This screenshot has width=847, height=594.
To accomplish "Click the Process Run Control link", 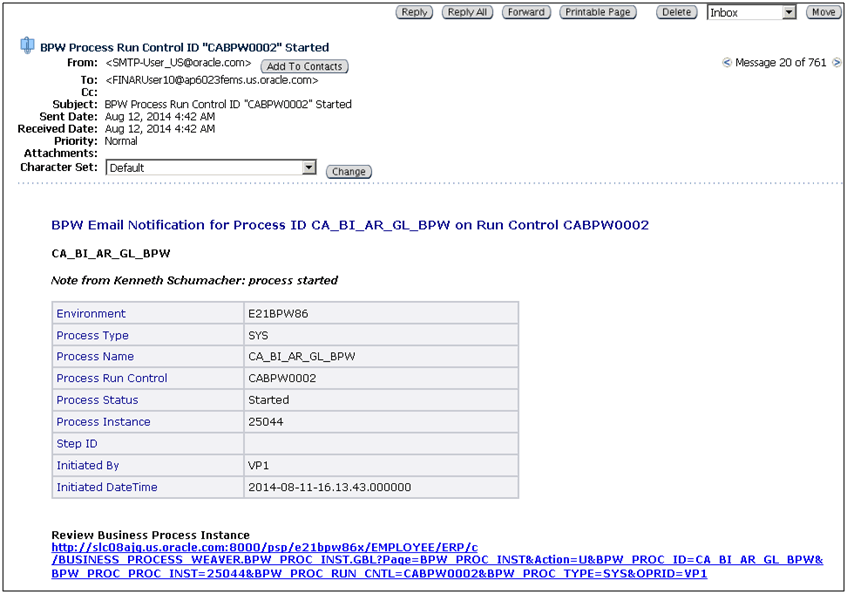I will coord(111,378).
